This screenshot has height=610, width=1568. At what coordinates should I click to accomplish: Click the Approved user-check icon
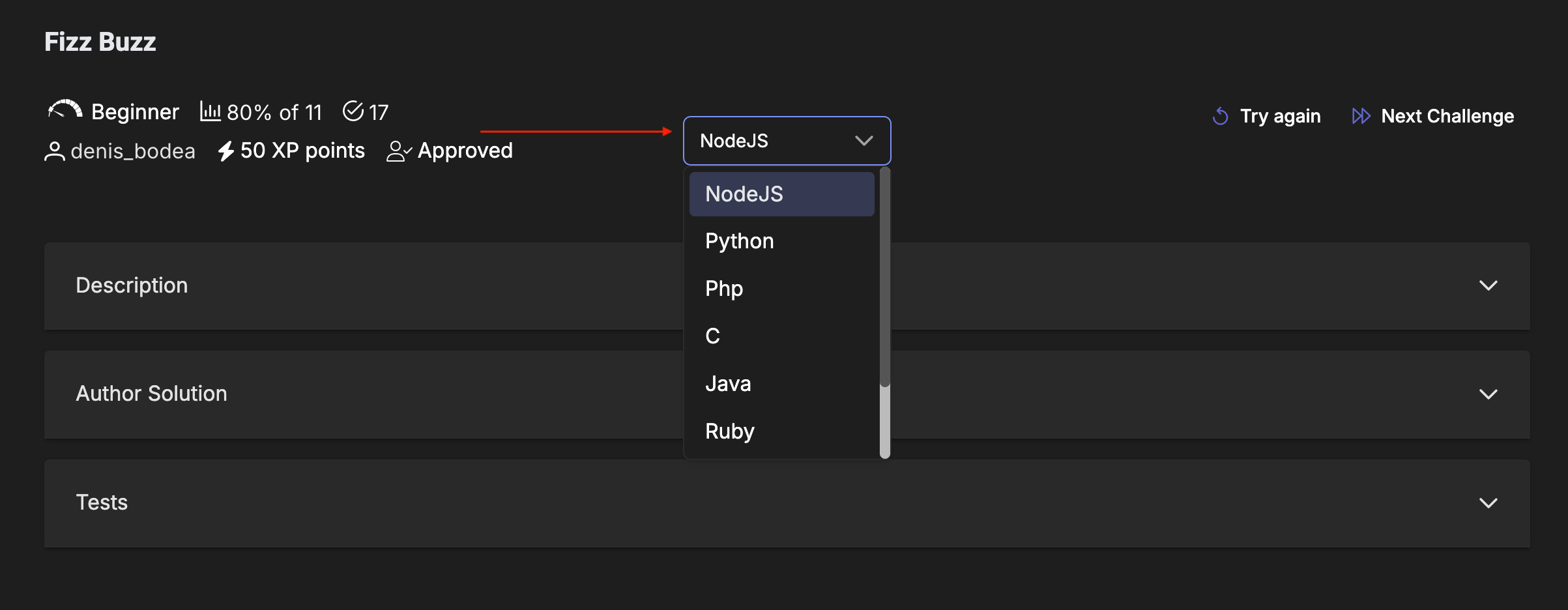(399, 151)
